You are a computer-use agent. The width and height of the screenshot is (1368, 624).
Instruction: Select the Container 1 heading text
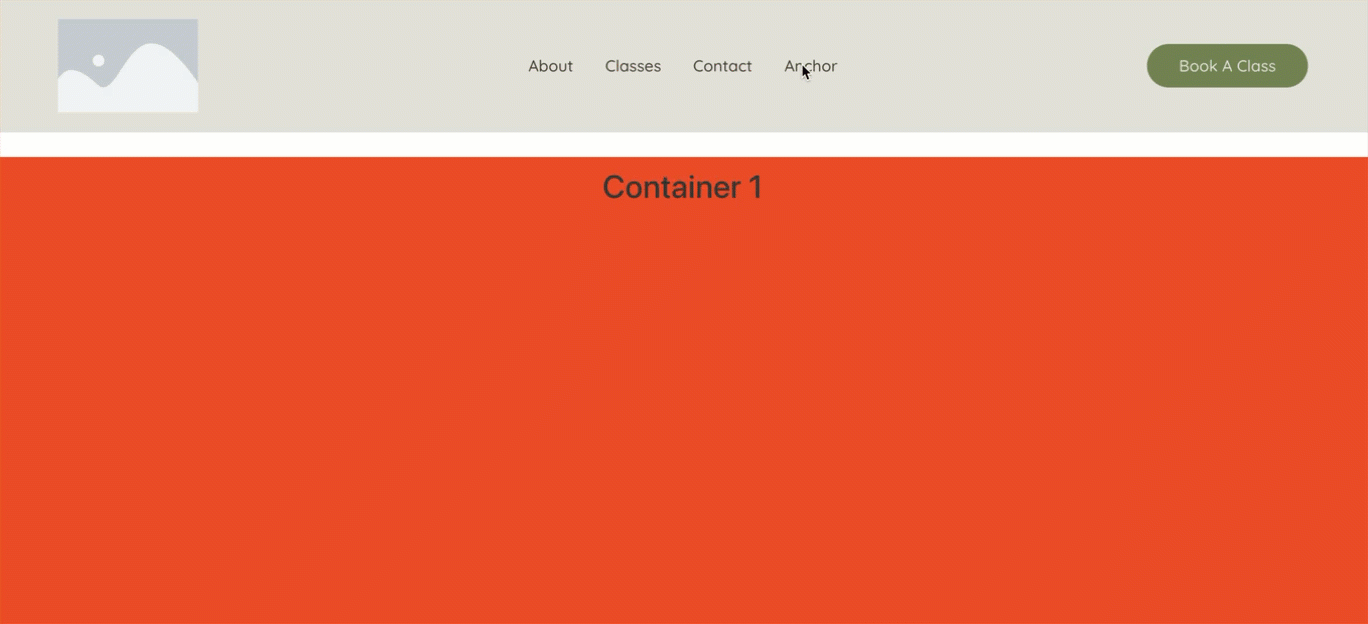click(x=682, y=187)
